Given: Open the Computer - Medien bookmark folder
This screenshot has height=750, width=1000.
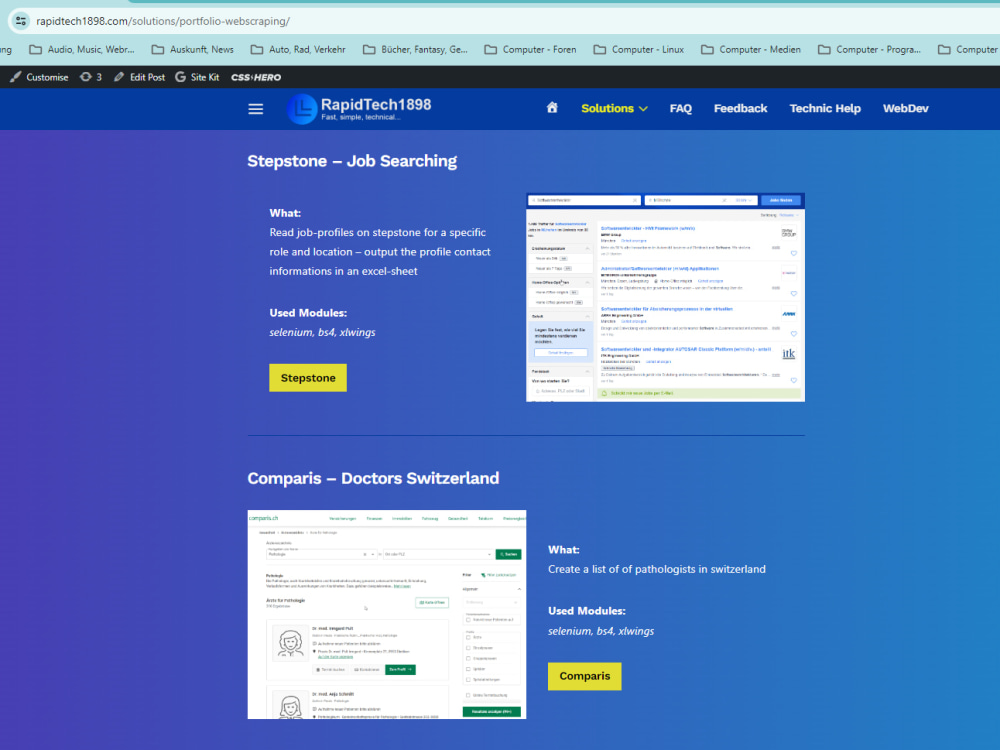Looking at the screenshot, I should (x=751, y=50).
